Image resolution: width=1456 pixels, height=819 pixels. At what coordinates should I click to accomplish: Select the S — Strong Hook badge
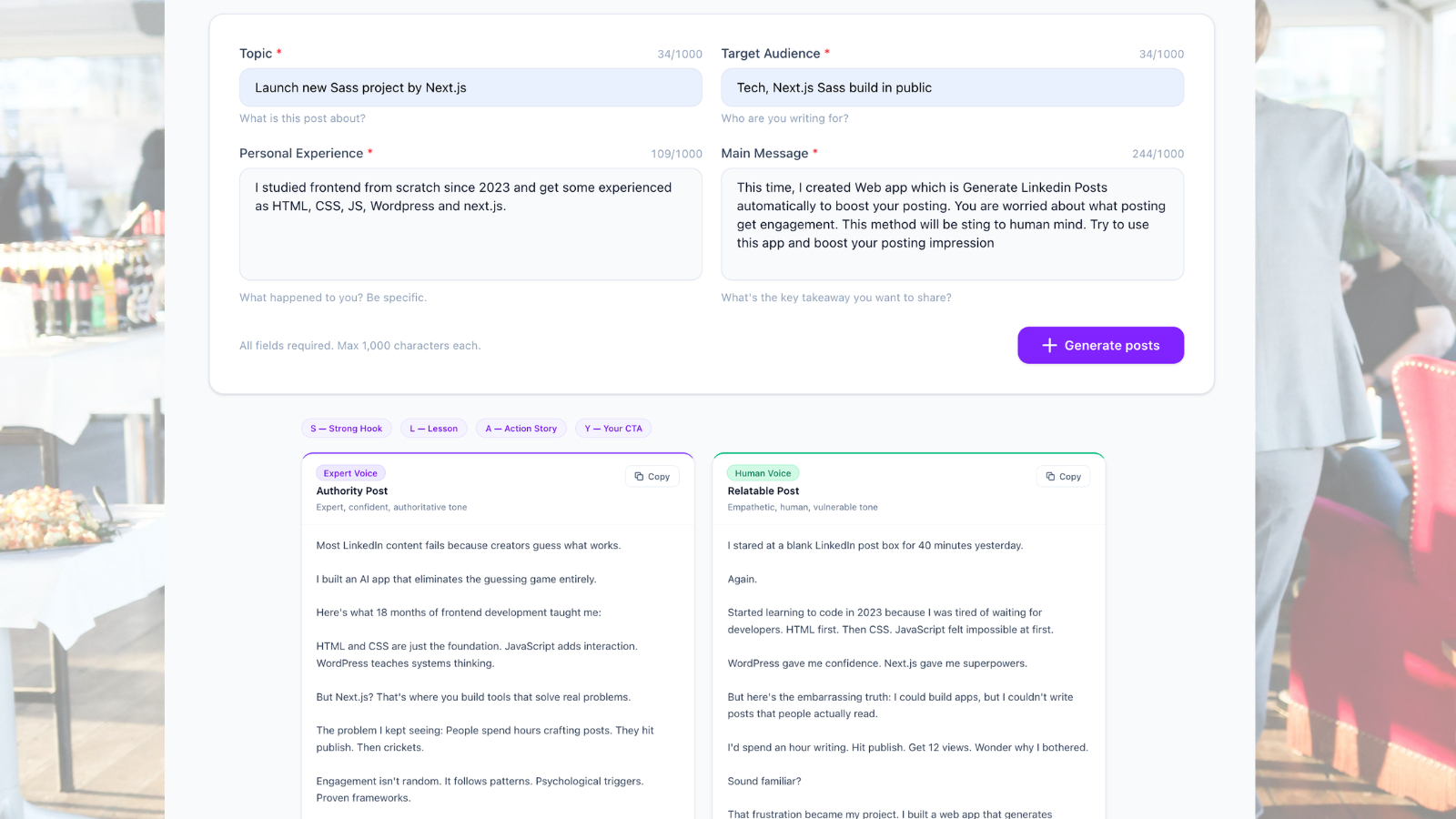[346, 428]
